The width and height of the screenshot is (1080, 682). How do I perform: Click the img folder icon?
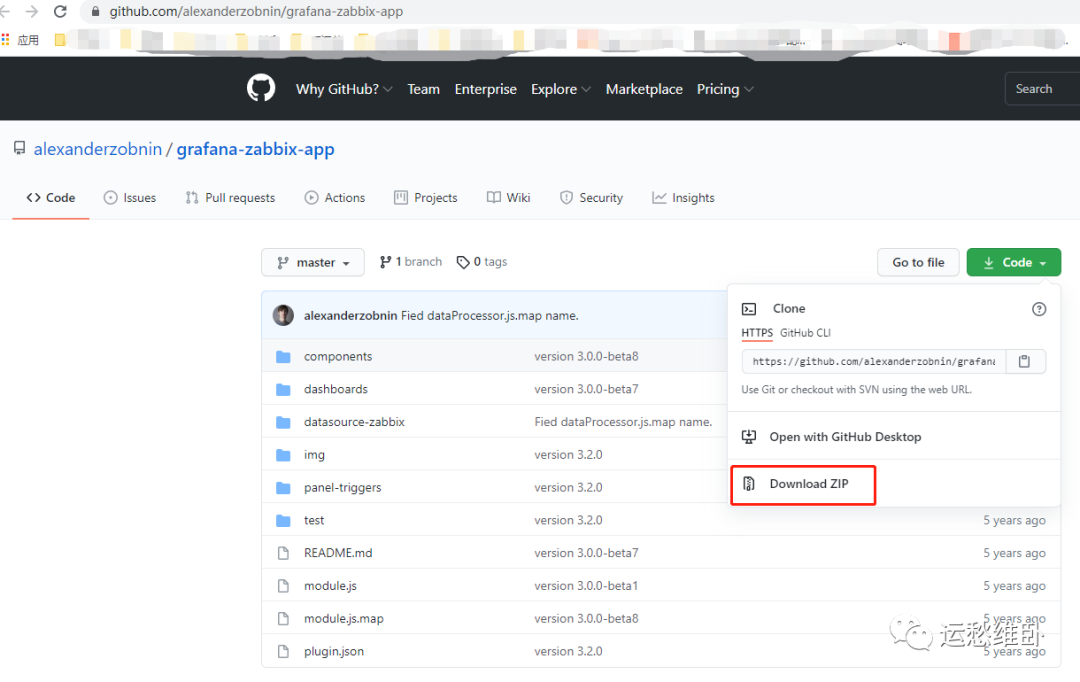point(283,455)
